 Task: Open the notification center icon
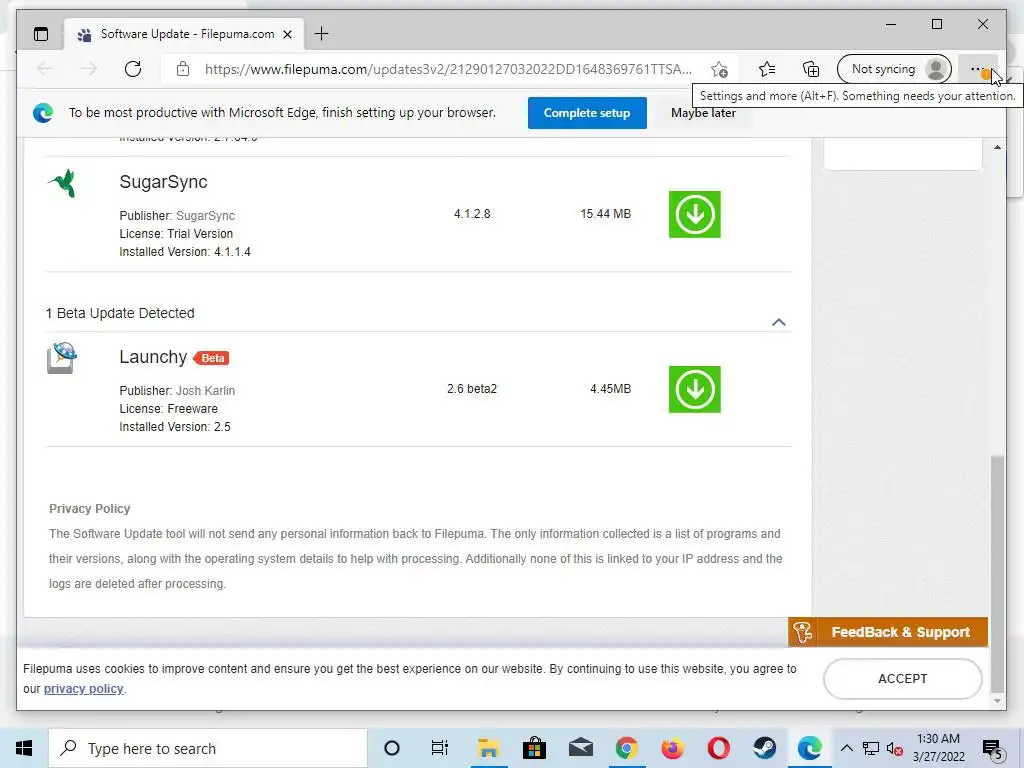(993, 748)
